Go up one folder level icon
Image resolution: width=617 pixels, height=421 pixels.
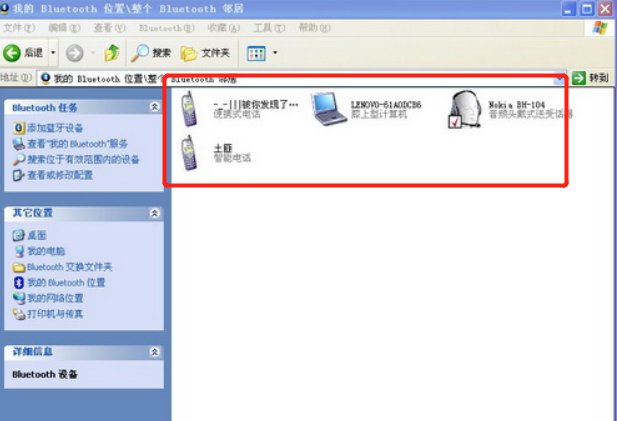(x=112, y=53)
